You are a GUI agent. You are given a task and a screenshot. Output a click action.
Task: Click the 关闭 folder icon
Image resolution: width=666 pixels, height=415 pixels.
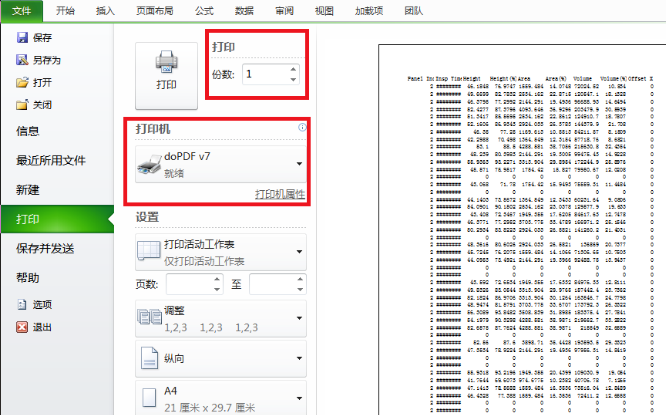click(22, 104)
